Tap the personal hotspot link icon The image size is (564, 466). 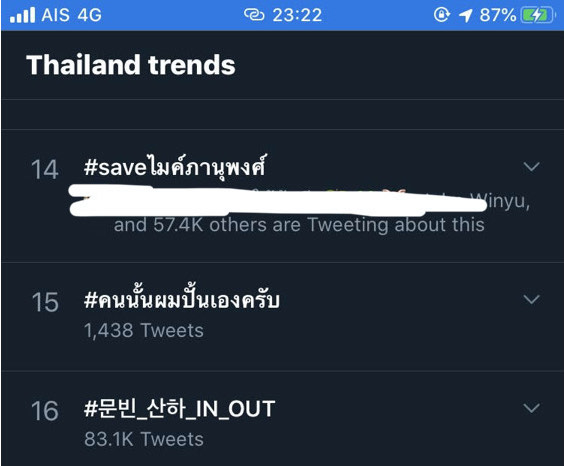pyautogui.click(x=254, y=15)
